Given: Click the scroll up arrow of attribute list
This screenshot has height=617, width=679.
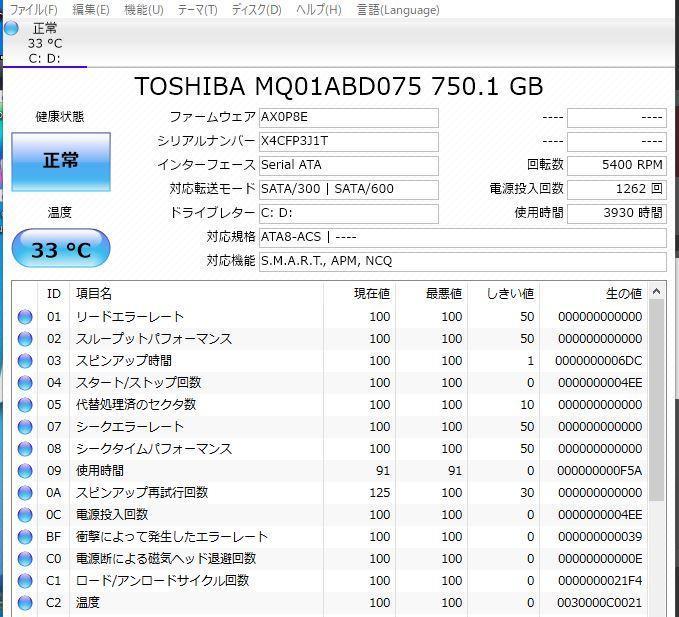Looking at the screenshot, I should [x=656, y=292].
